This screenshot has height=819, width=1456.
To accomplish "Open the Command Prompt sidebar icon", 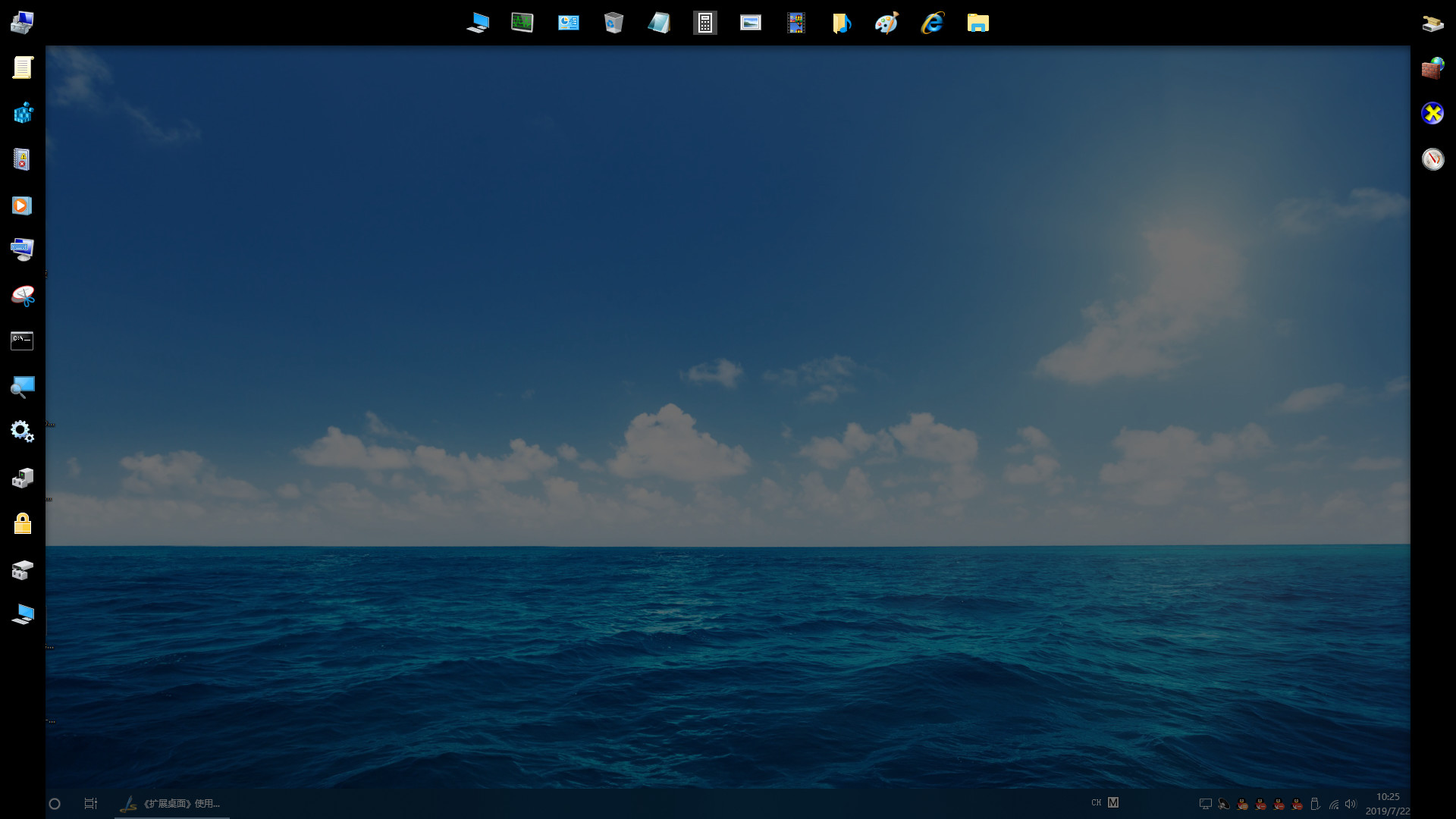I will [20, 340].
